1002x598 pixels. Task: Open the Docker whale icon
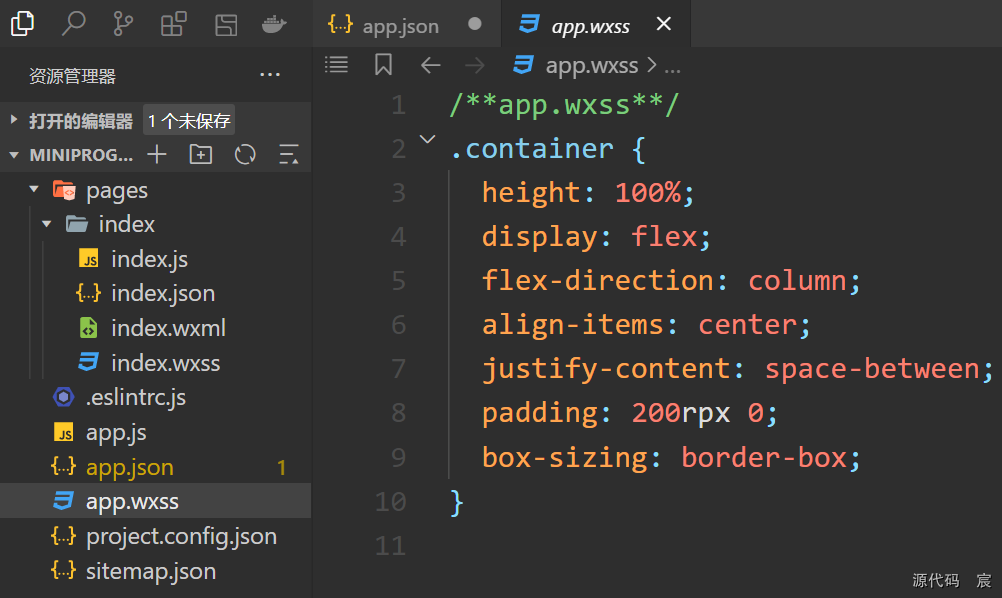point(274,25)
